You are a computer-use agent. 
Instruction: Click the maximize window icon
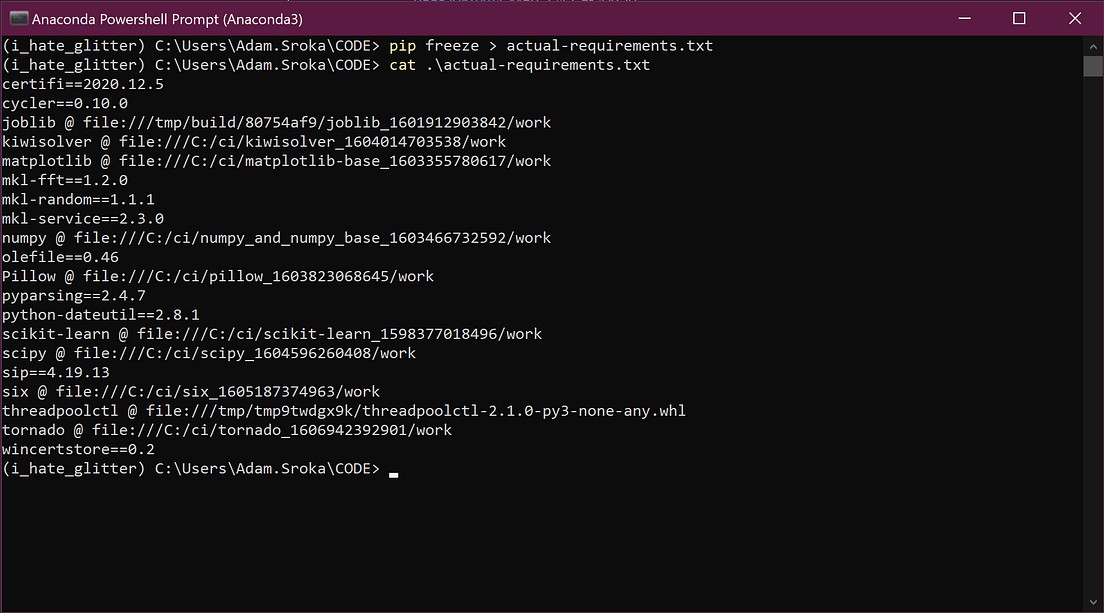(x=1019, y=18)
